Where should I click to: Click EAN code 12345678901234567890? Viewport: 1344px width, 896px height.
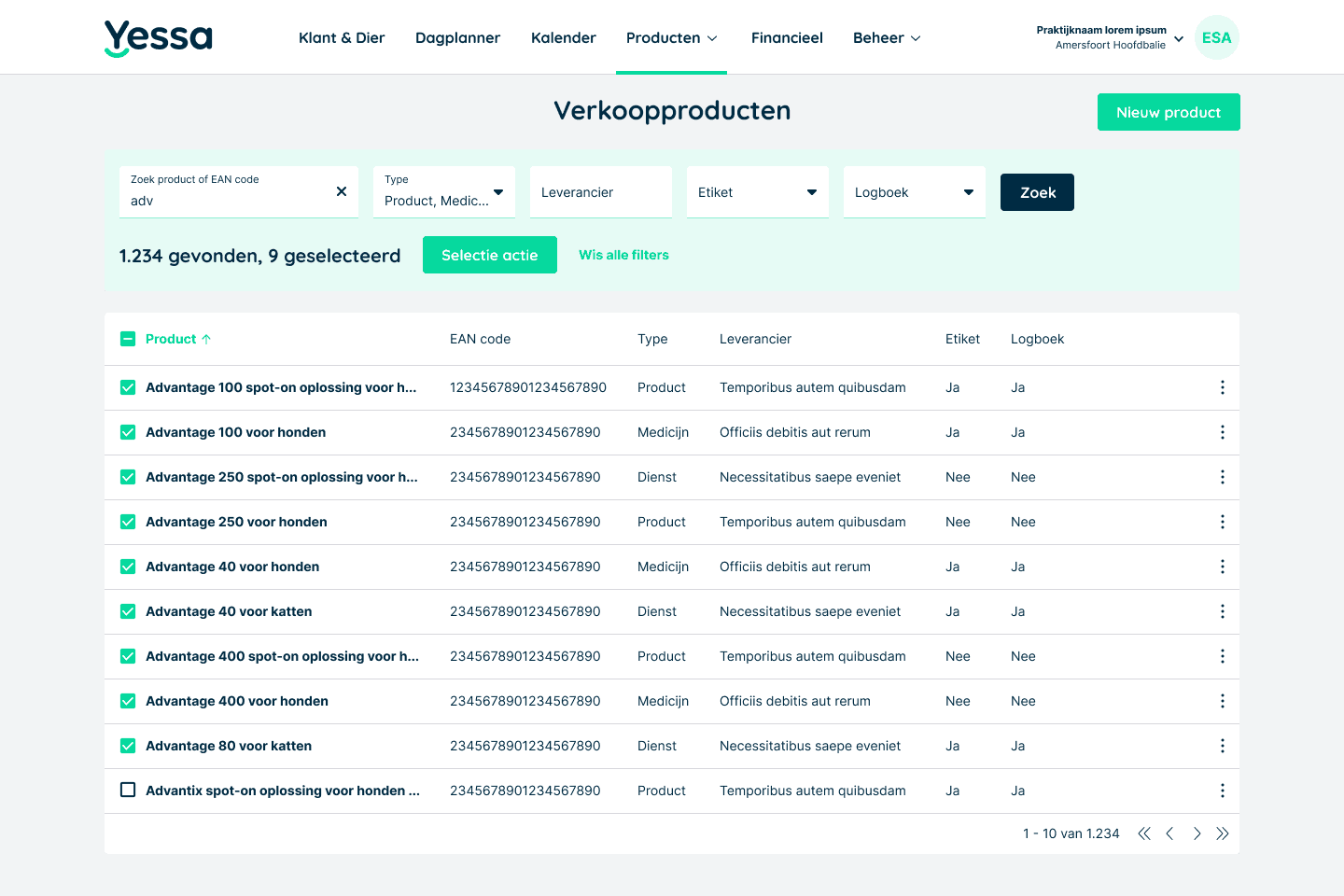pos(528,387)
